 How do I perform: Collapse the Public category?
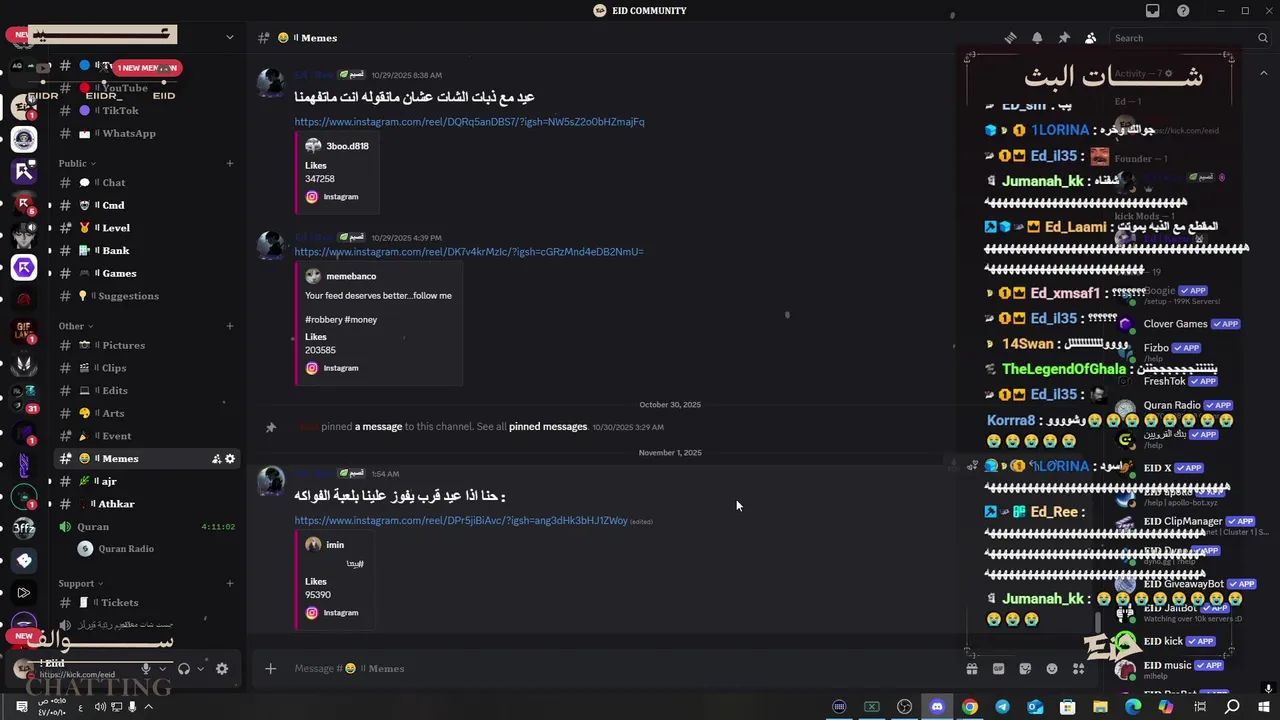(77, 163)
